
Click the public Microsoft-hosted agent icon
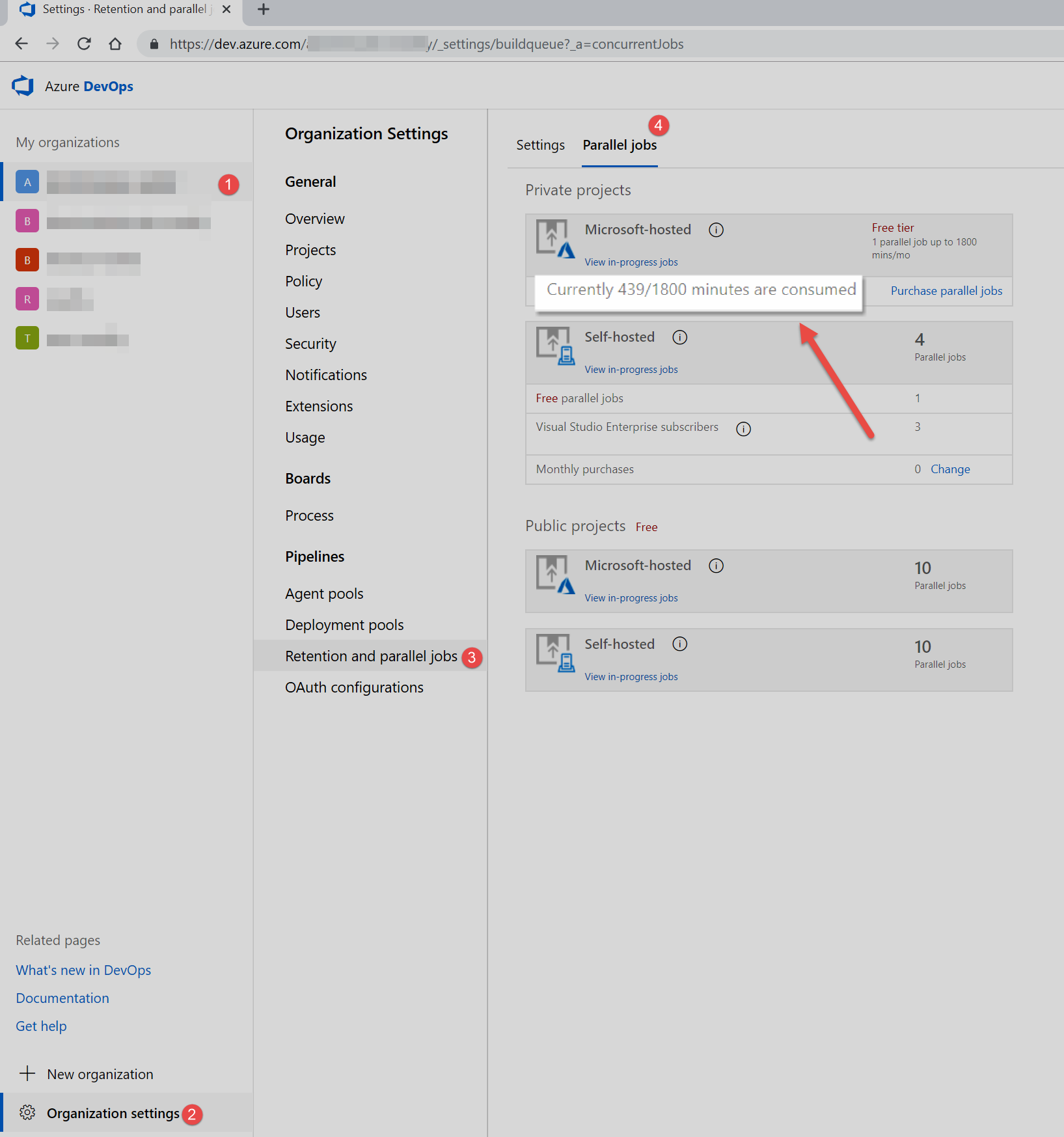tap(555, 575)
